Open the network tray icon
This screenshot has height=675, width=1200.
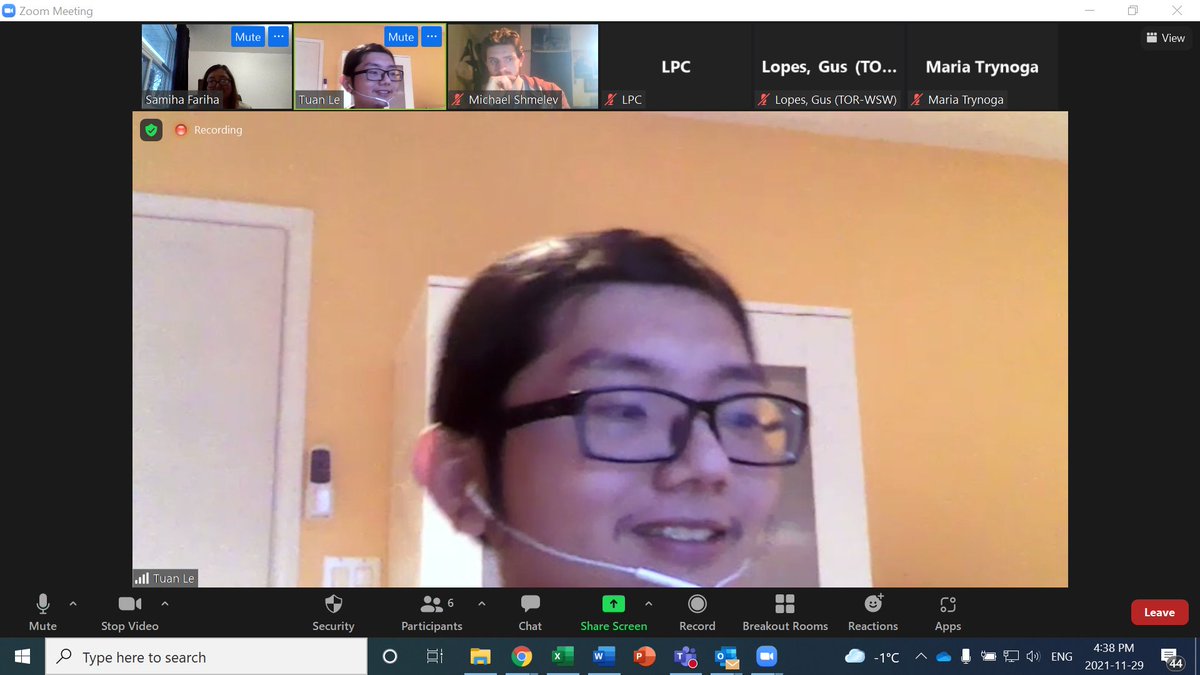coord(1011,656)
